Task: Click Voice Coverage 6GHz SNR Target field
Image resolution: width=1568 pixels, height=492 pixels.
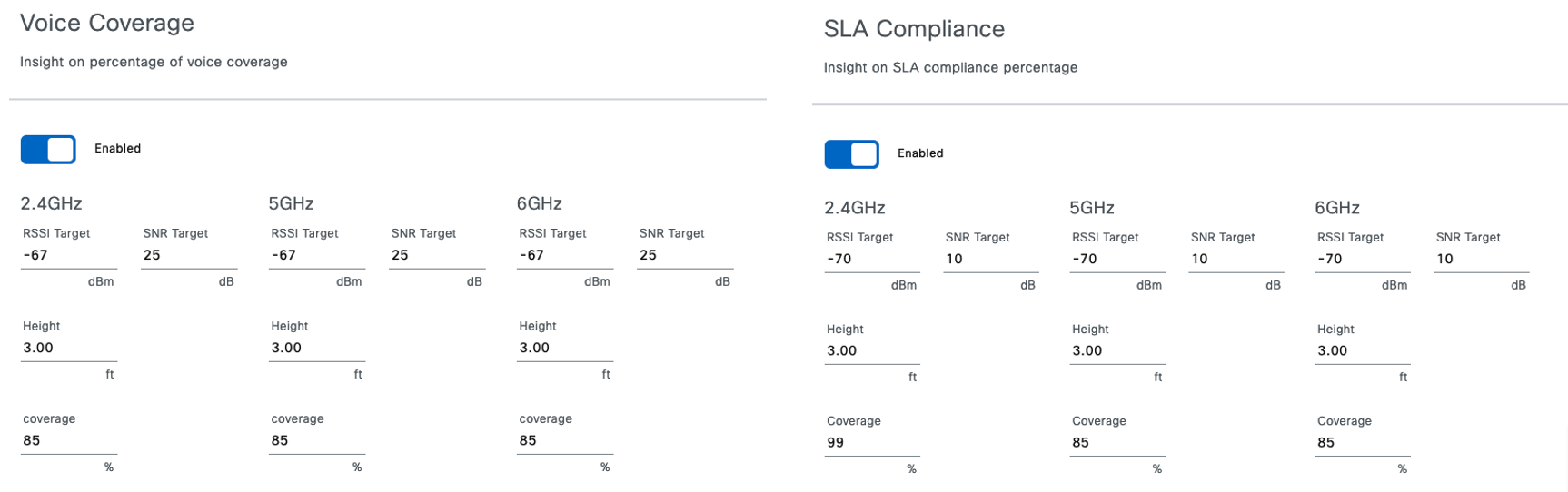Action: [x=684, y=256]
